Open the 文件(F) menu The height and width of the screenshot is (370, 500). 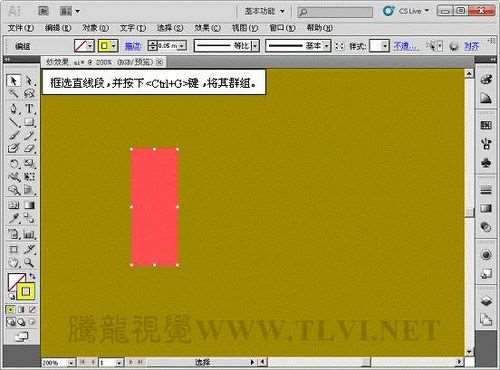pos(21,28)
